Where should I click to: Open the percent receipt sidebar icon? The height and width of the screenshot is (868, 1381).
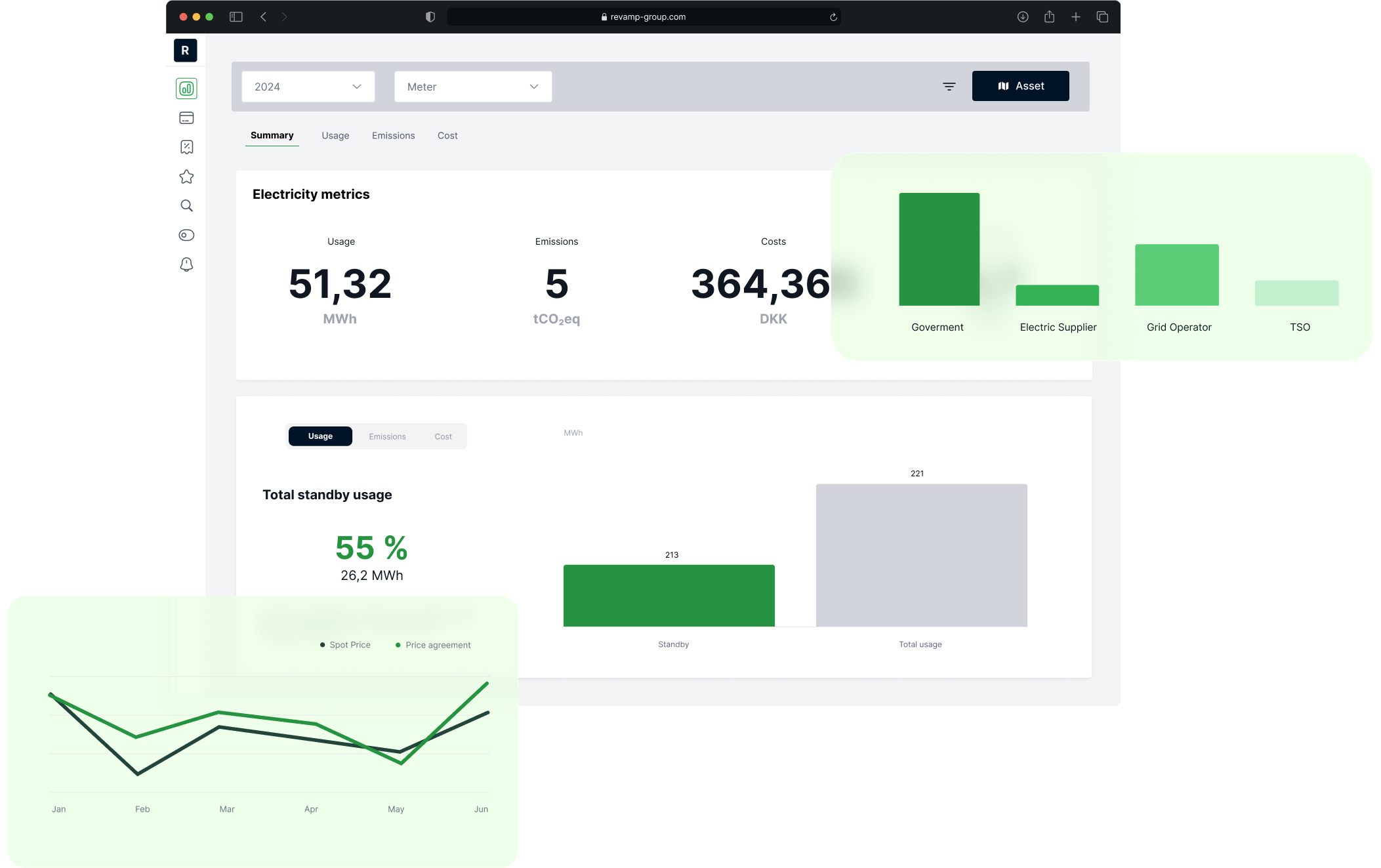[x=186, y=147]
